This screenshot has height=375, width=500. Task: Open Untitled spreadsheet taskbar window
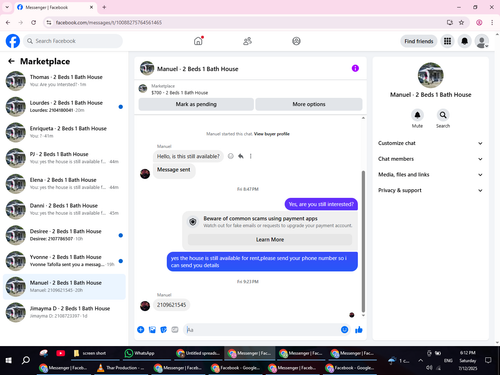(x=199, y=353)
